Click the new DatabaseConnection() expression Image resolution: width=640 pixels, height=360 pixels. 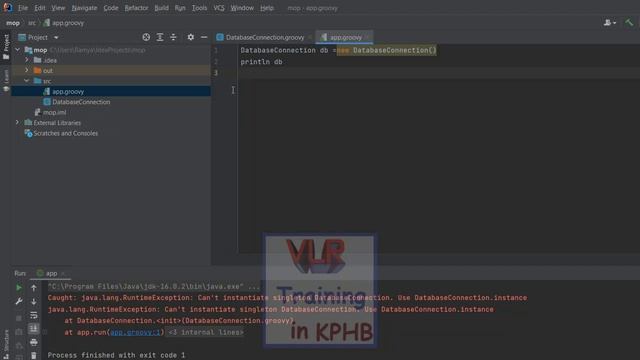(x=387, y=50)
